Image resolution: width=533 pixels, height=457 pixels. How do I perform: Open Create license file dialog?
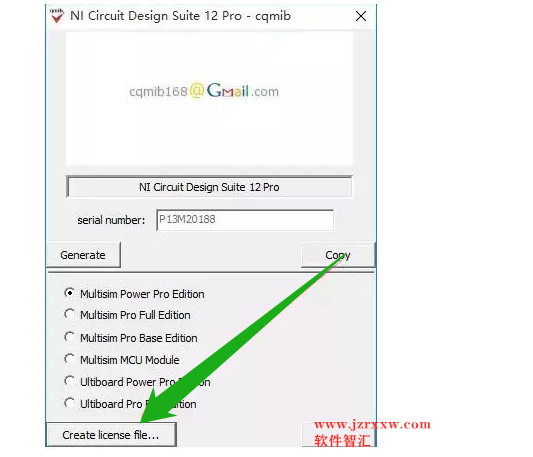[111, 435]
